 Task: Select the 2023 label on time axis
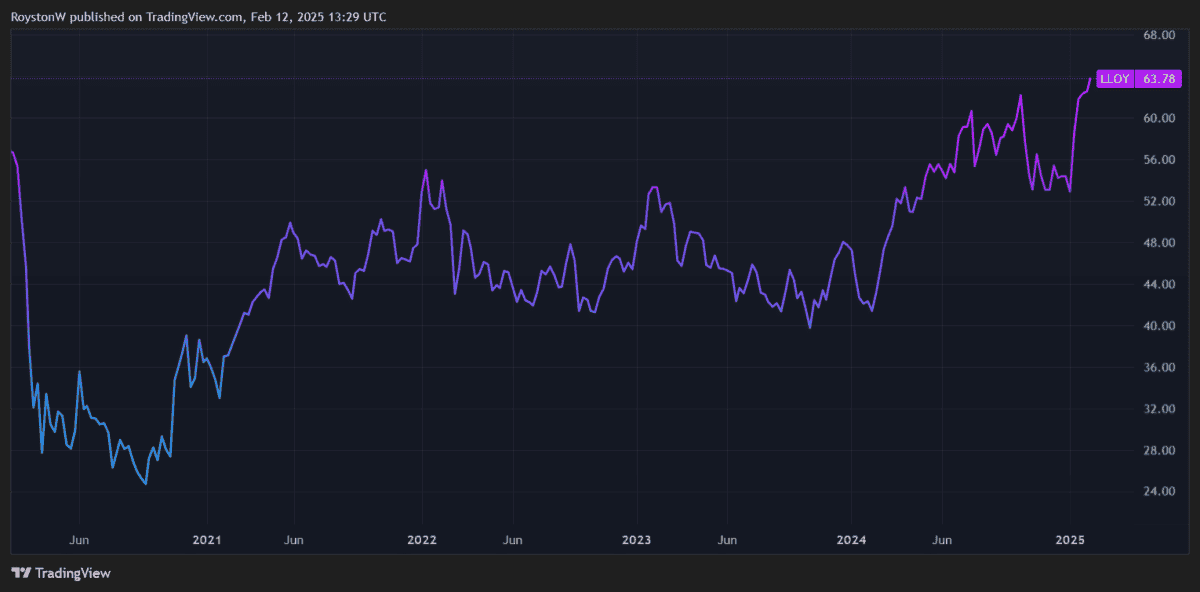point(636,540)
